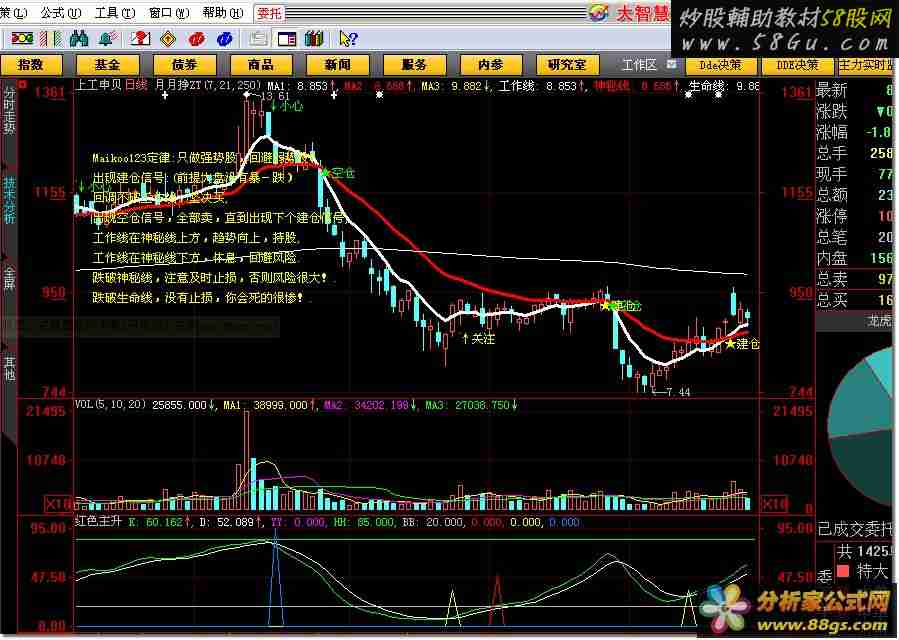This screenshot has height=640, width=899.
Task: Click the 上工申贝 stock name label
Action: (99, 85)
